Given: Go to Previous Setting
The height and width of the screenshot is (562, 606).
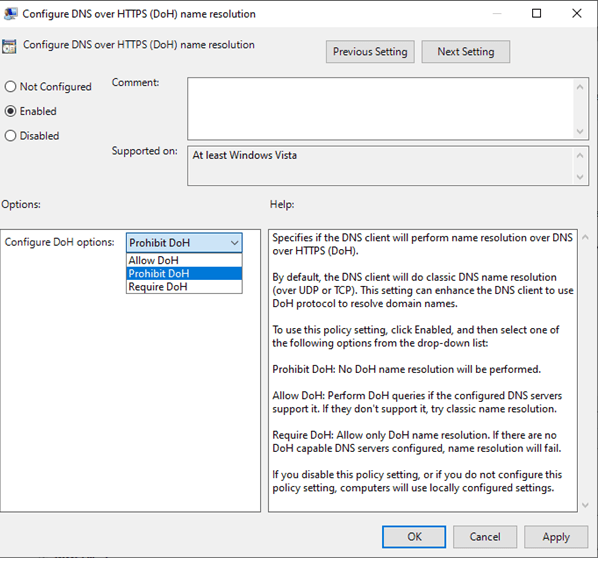Looking at the screenshot, I should pos(370,52).
